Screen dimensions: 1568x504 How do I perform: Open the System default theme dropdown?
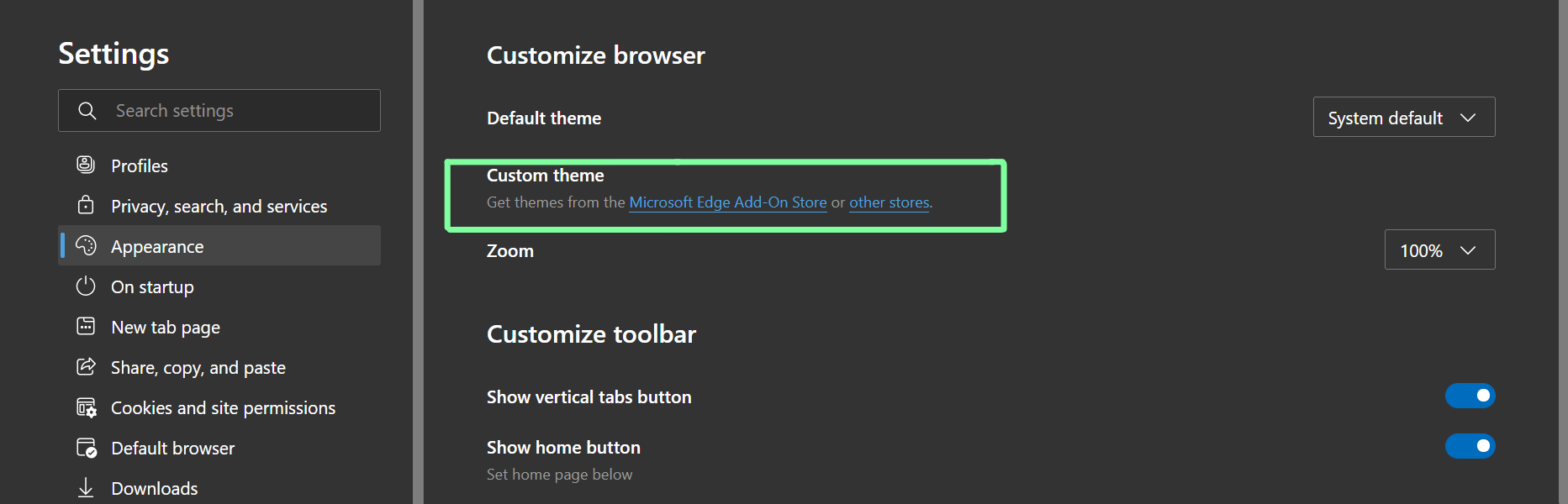point(1403,117)
